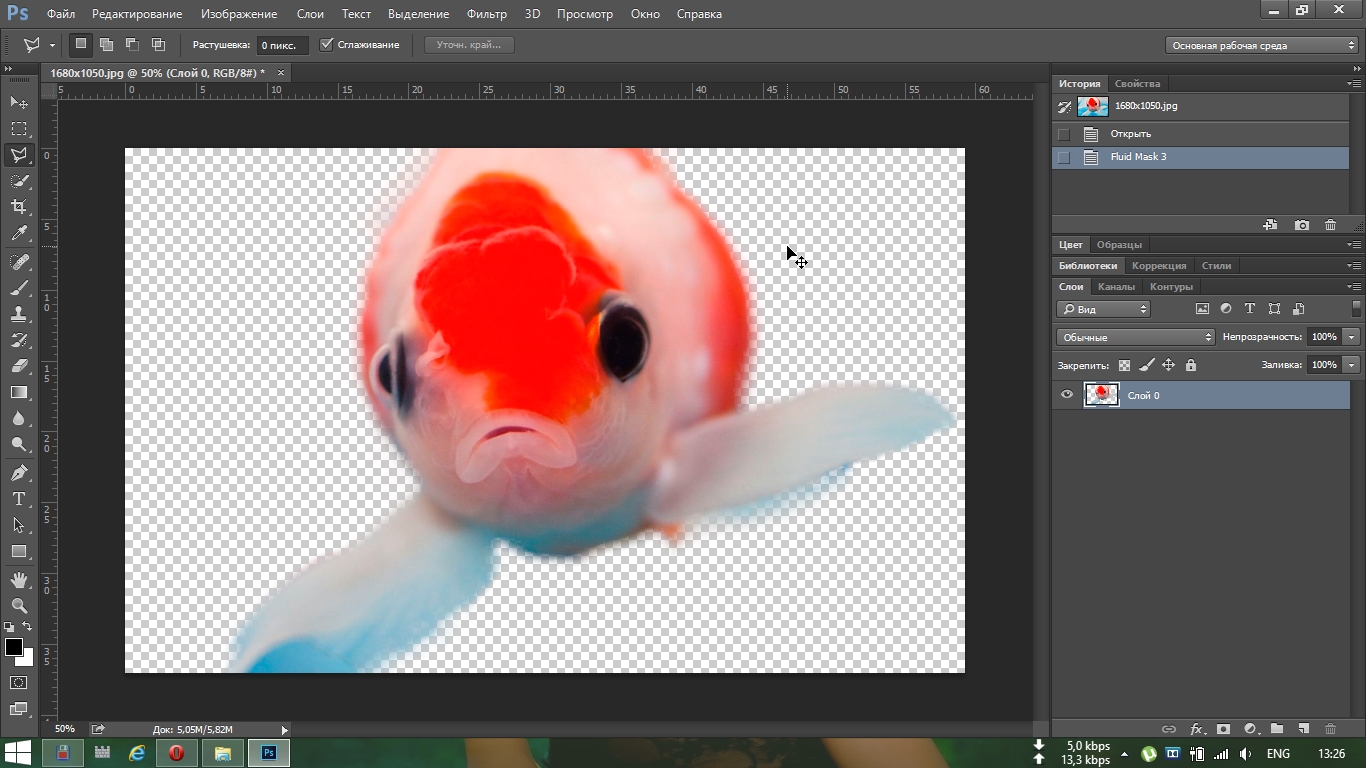1366x768 pixels.
Task: Toggle the Сглаживание anti-alias checkbox
Action: coord(327,45)
